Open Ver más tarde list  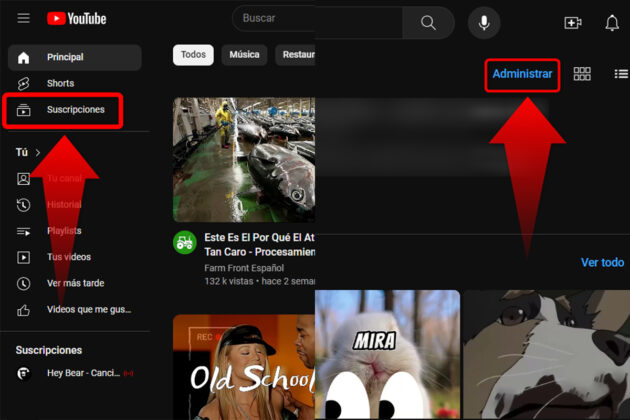(x=75, y=283)
